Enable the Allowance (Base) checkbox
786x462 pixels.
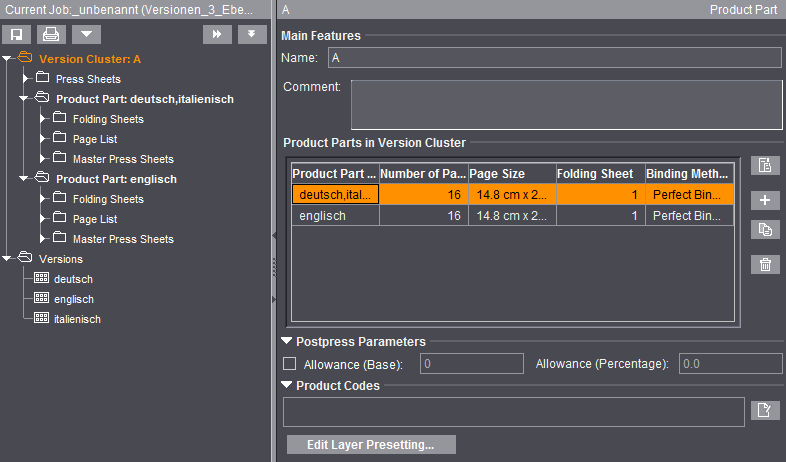(x=290, y=364)
